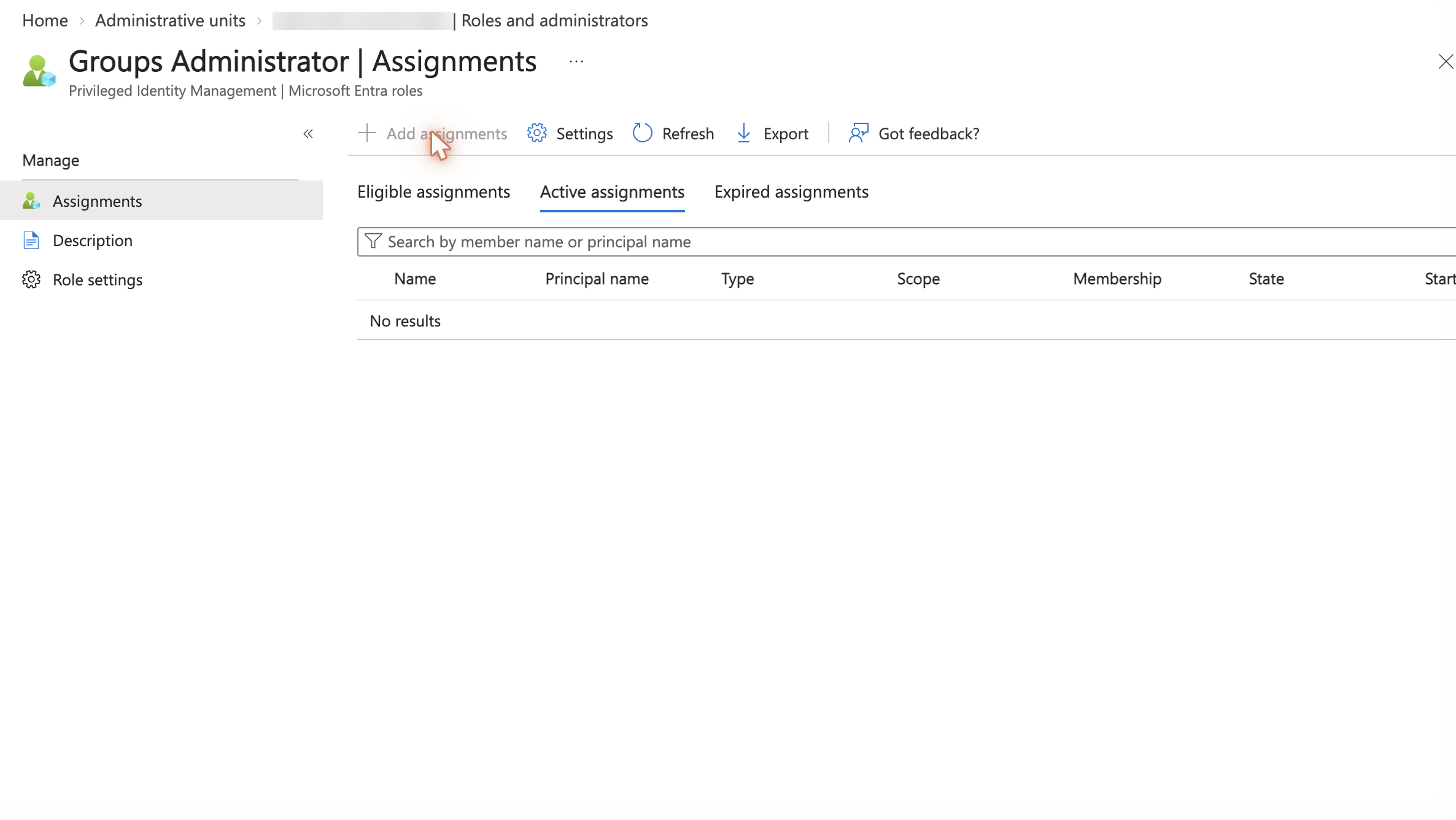Go to Home breadcrumb link
Viewport: 1456px width, 820px height.
[x=45, y=20]
